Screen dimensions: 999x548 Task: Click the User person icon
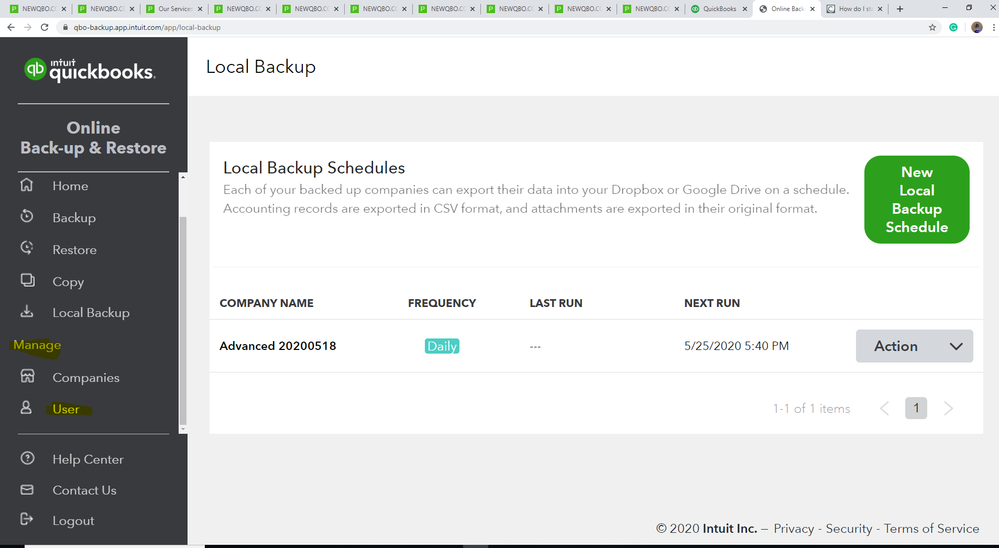pyautogui.click(x=26, y=407)
